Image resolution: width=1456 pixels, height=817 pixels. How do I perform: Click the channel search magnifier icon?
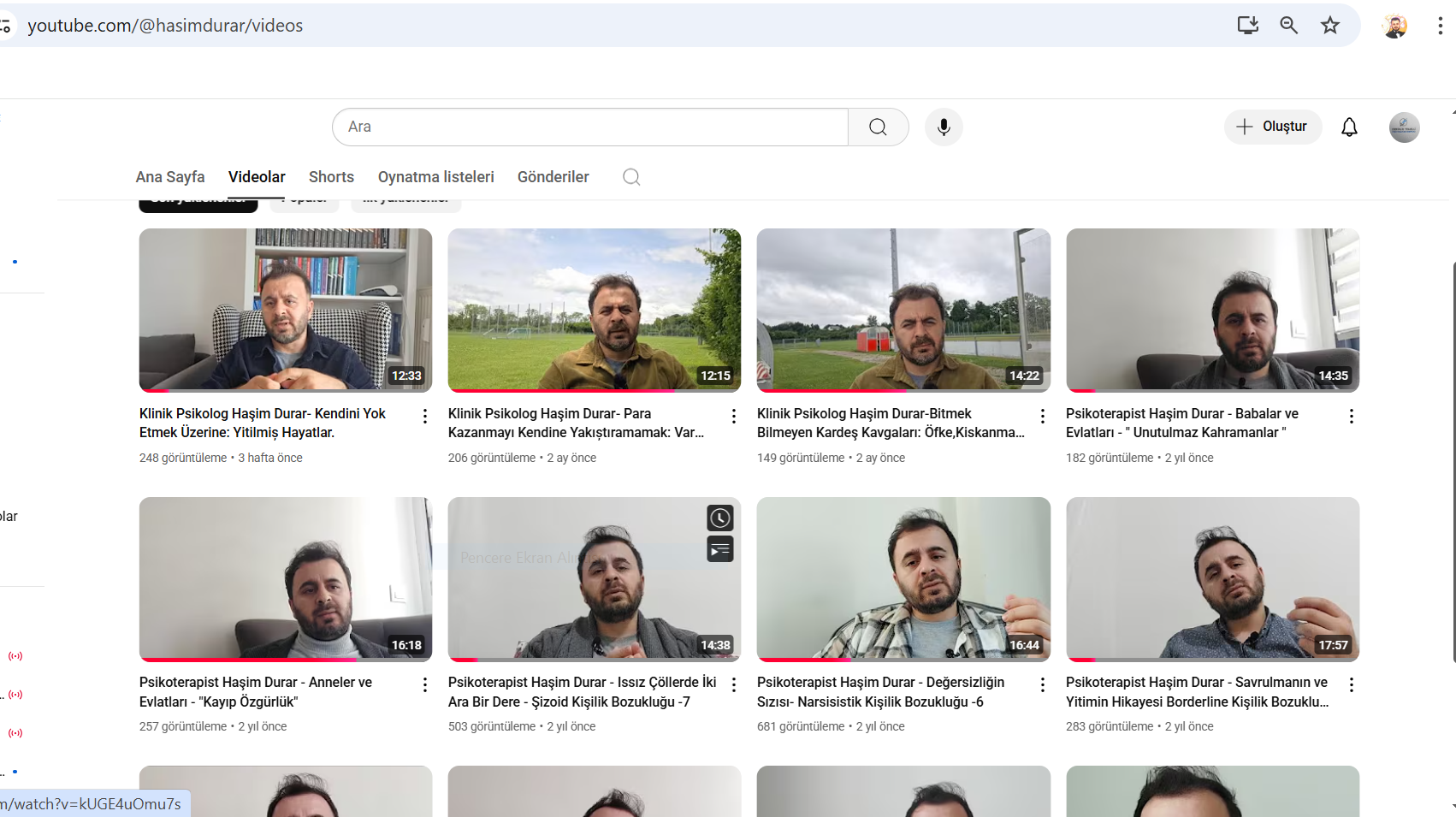coord(631,177)
